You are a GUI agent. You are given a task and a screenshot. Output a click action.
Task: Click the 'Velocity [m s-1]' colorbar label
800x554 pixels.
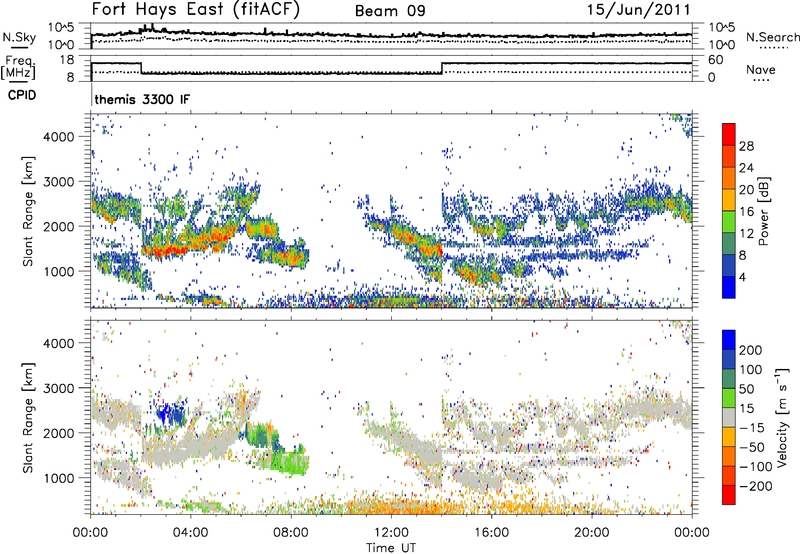click(x=782, y=417)
